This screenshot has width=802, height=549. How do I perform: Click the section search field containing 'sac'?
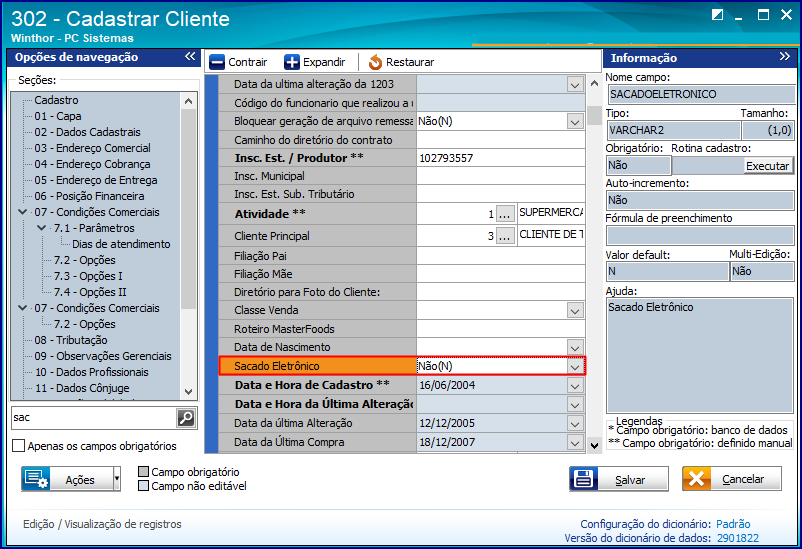pos(94,418)
